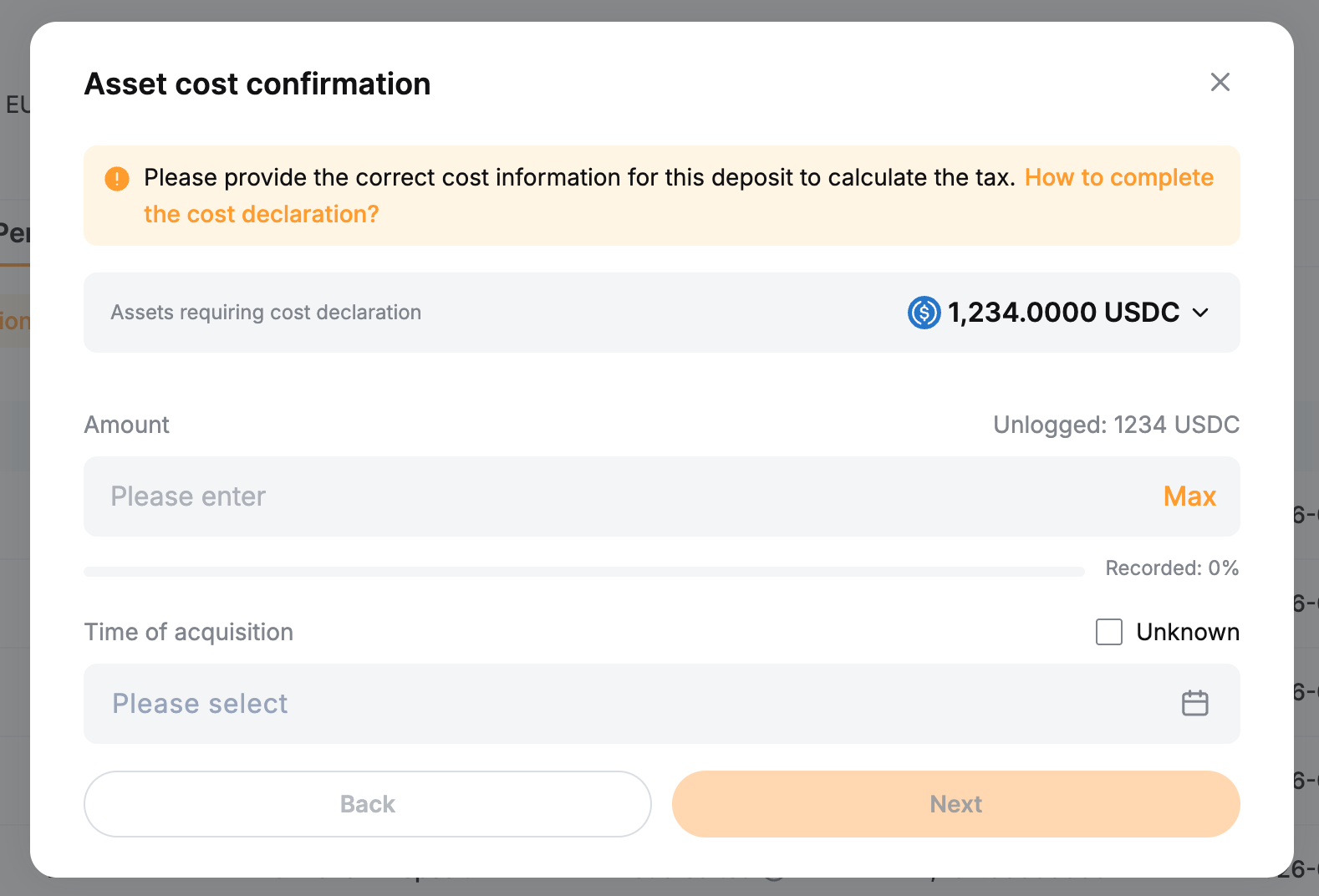Click the orange warning icon in the notice
The width and height of the screenshot is (1319, 896).
[117, 178]
